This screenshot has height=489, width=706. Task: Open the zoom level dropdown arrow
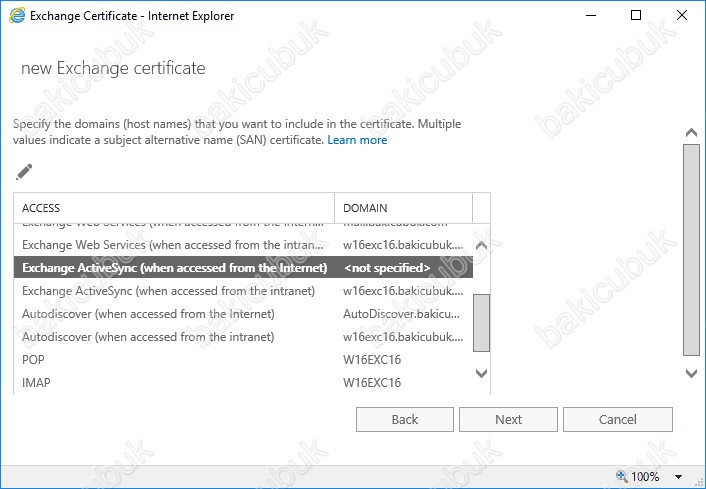pyautogui.click(x=678, y=476)
